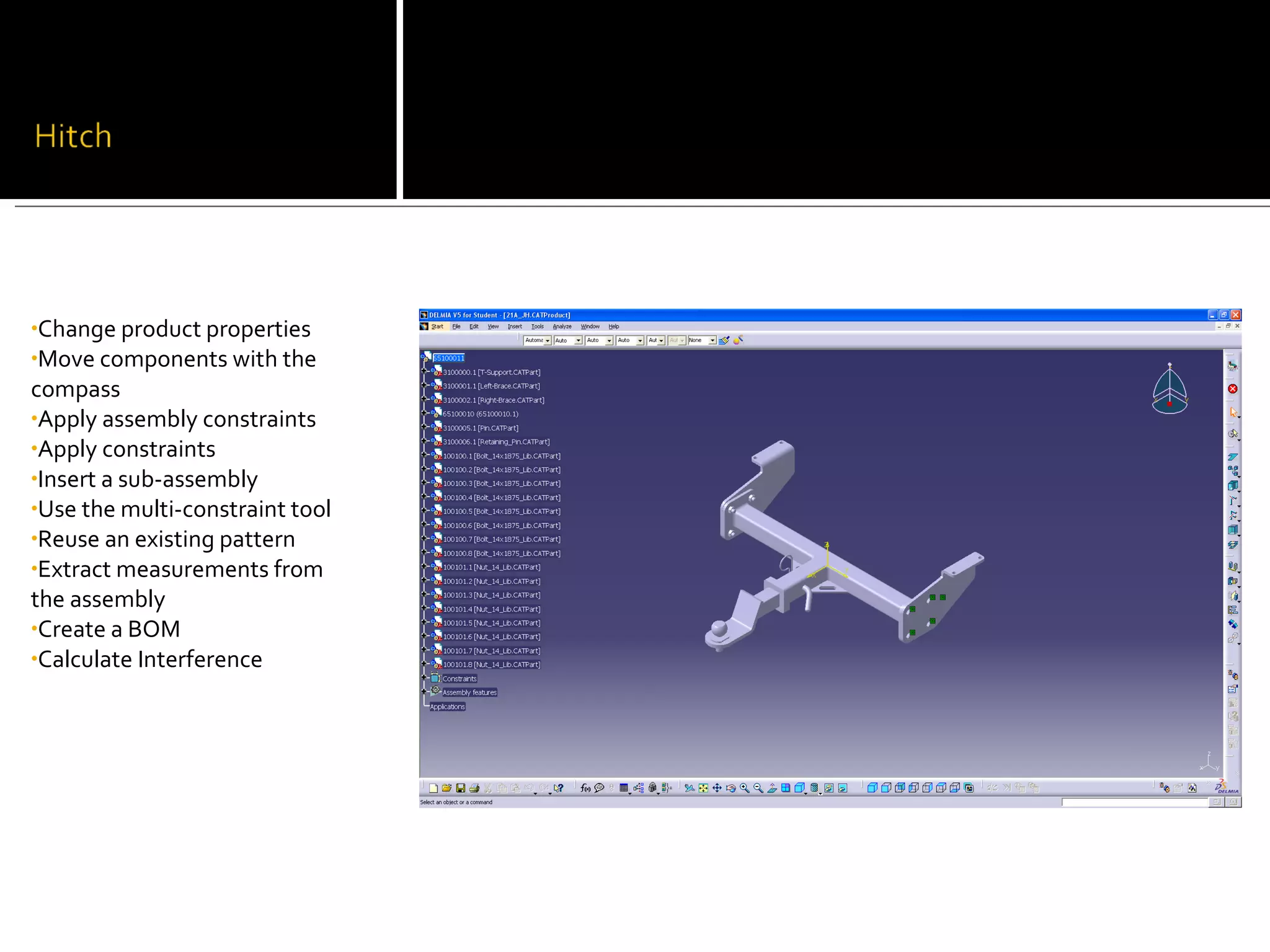Expand the Assembly features node
This screenshot has width=1270, height=952.
[424, 691]
